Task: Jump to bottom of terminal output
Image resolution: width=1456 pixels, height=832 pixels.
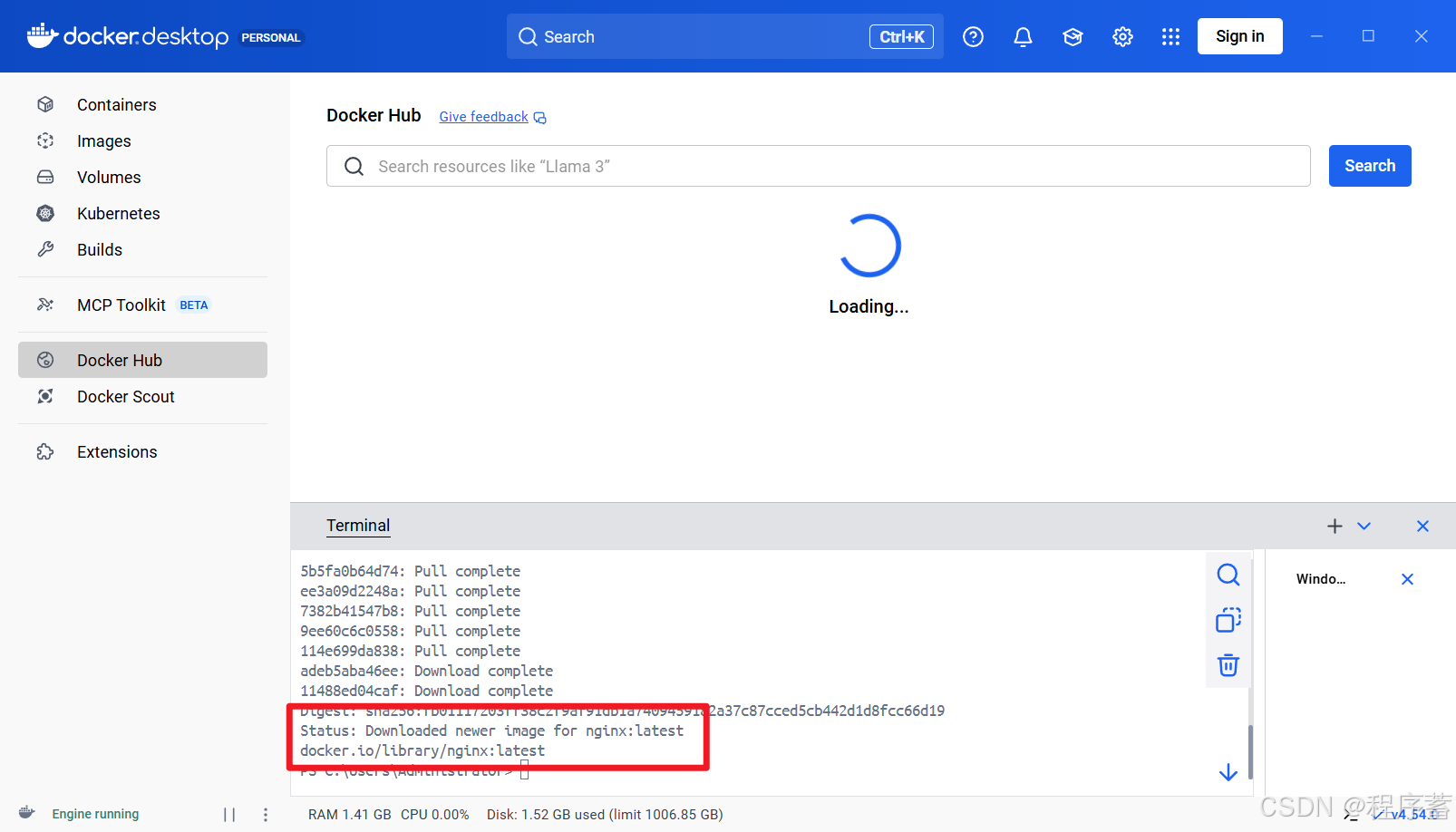Action: [x=1228, y=772]
